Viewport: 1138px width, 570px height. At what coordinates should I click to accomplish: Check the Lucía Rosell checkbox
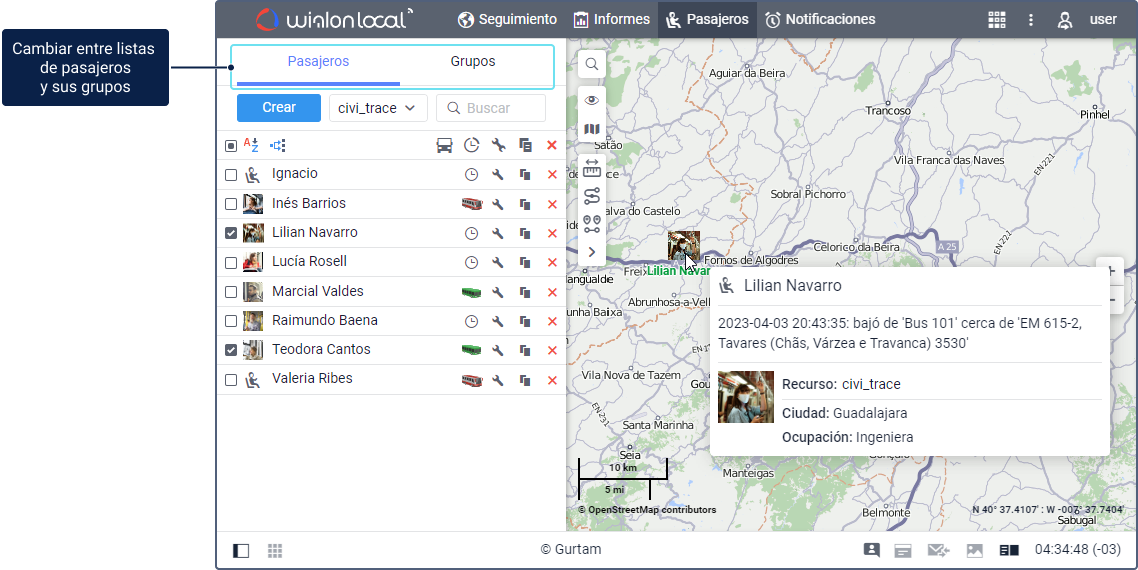(231, 263)
